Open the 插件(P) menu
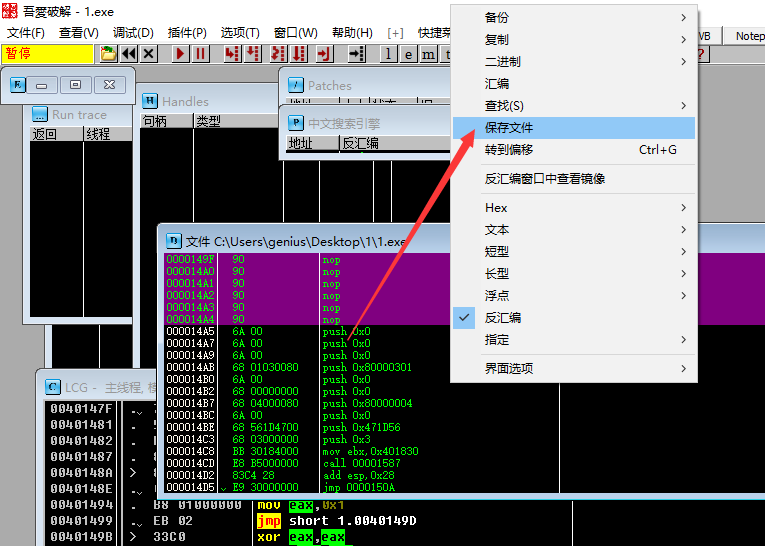 coord(187,33)
